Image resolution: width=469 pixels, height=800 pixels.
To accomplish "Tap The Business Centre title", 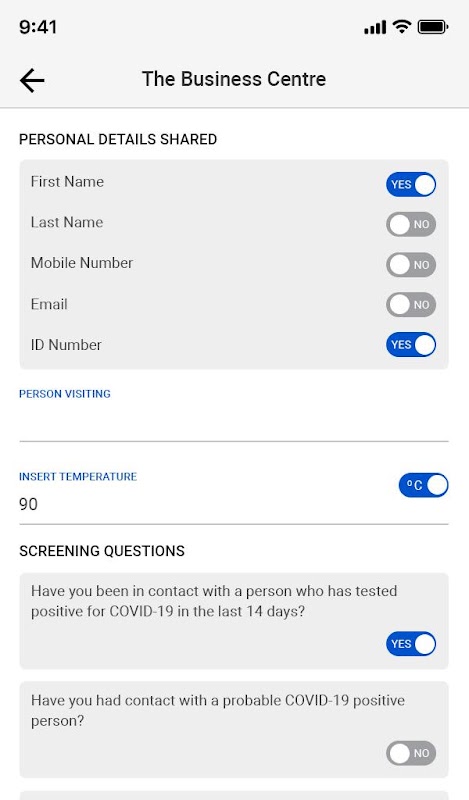I will point(234,79).
